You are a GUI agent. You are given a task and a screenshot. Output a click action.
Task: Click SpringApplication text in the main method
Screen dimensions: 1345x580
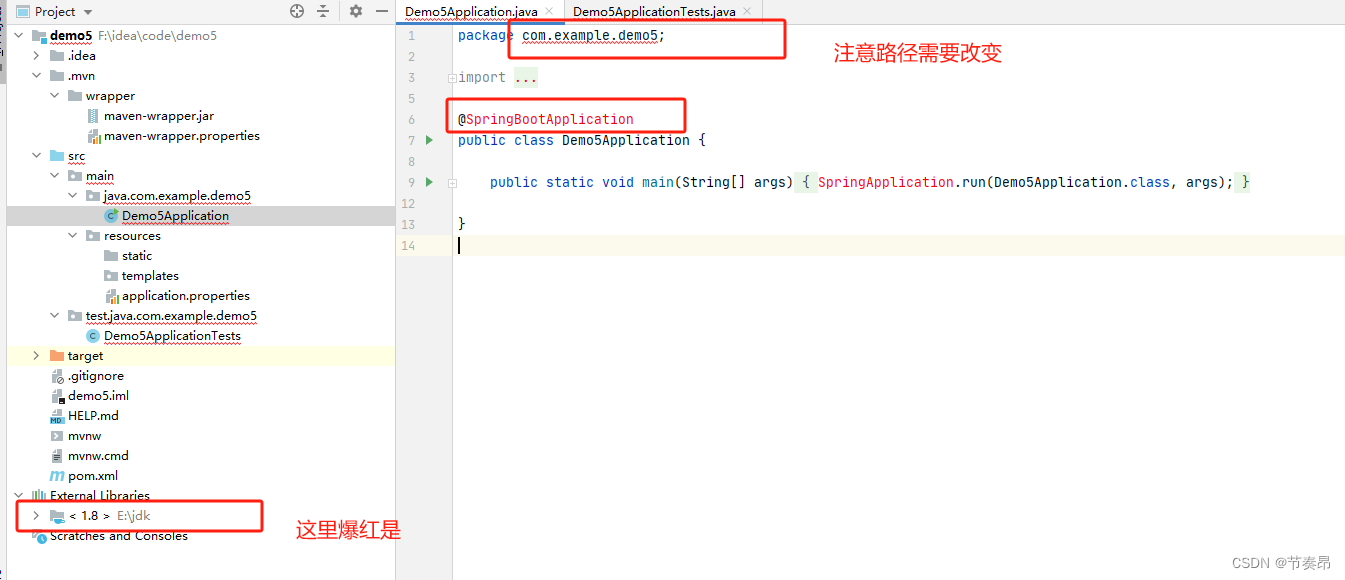(886, 182)
